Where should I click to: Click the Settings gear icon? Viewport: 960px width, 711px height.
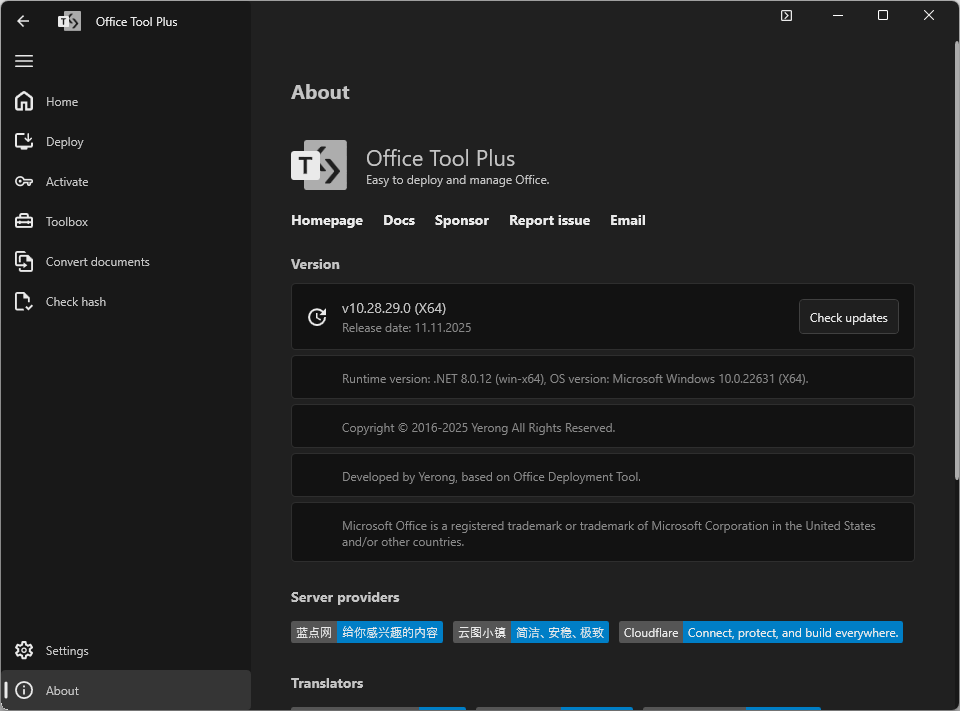click(24, 650)
